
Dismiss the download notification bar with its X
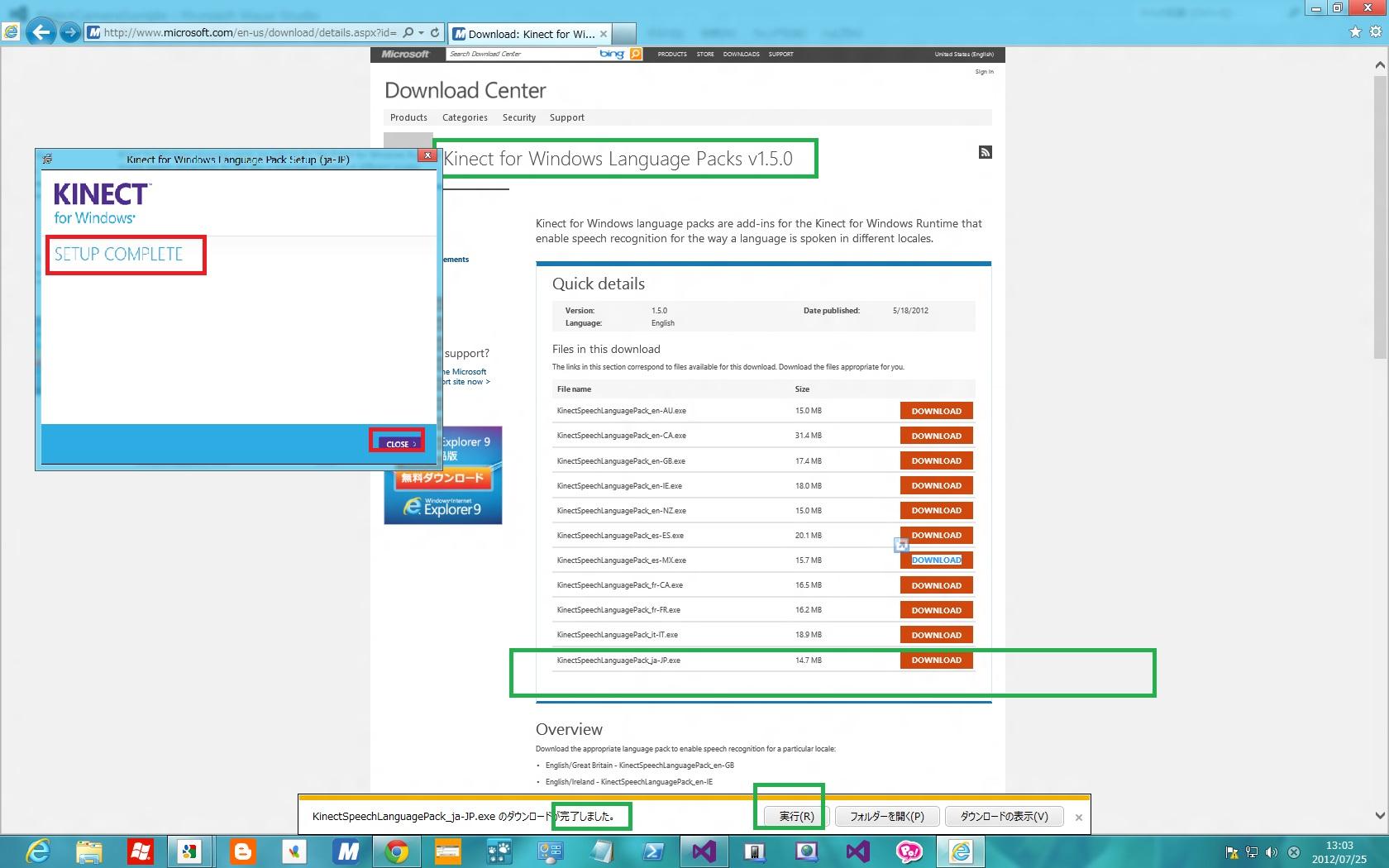1078,818
